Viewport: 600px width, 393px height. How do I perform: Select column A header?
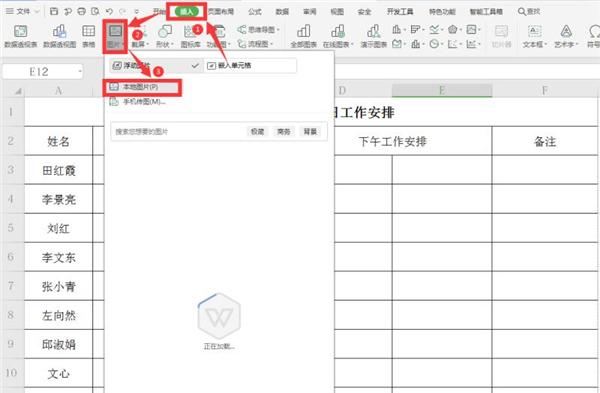59,91
